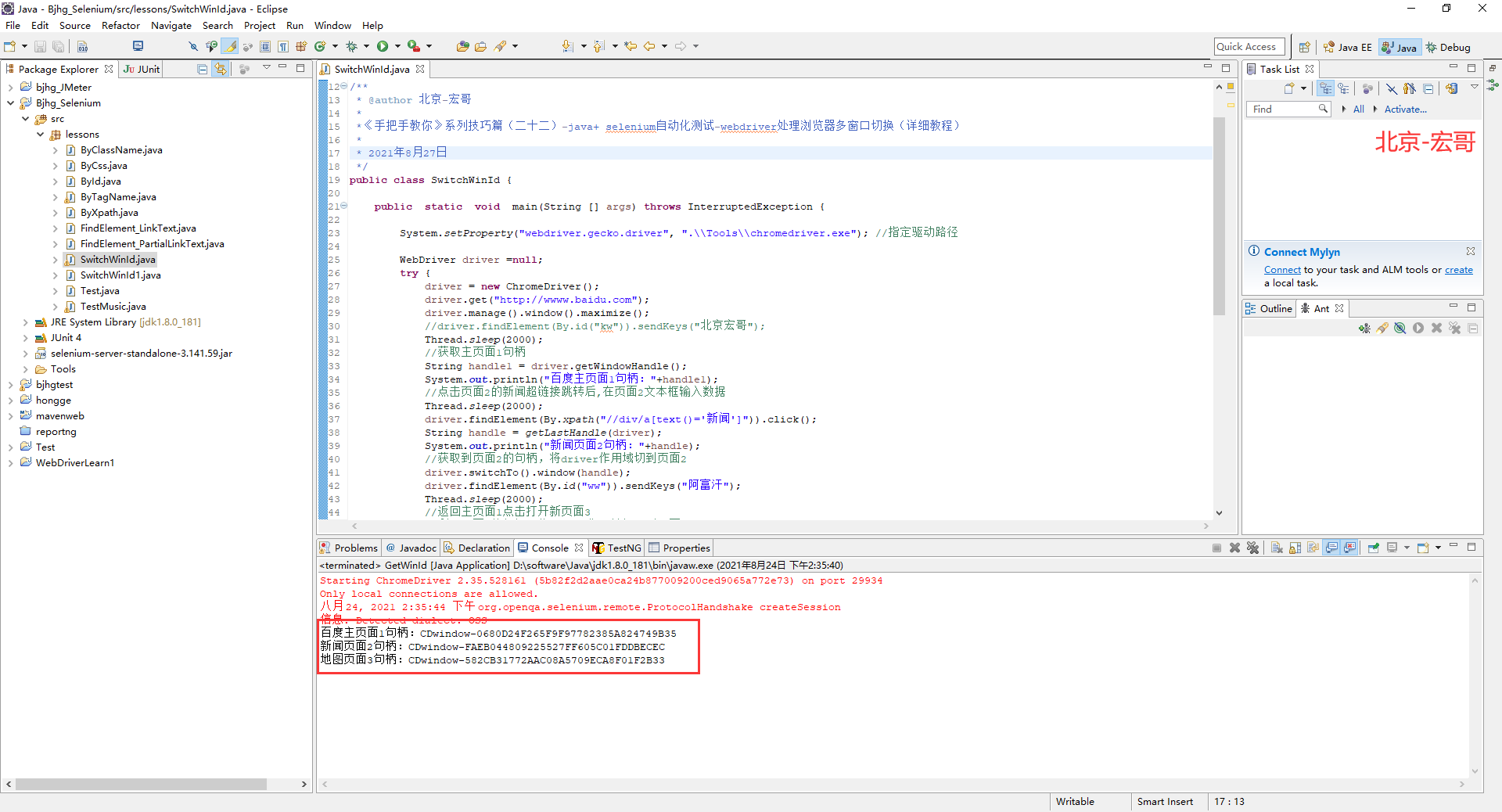
Task: Toggle Show Console When Standard Error Changes
Action: coord(1350,548)
